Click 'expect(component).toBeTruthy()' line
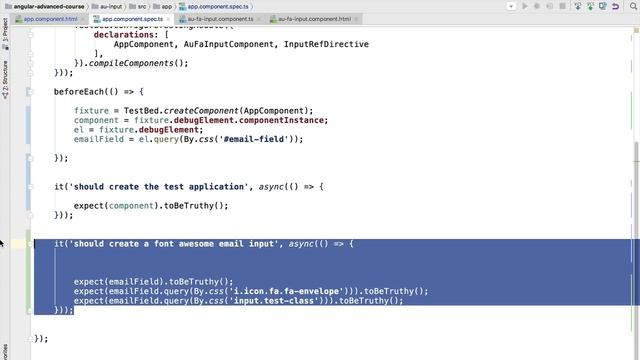 point(151,206)
